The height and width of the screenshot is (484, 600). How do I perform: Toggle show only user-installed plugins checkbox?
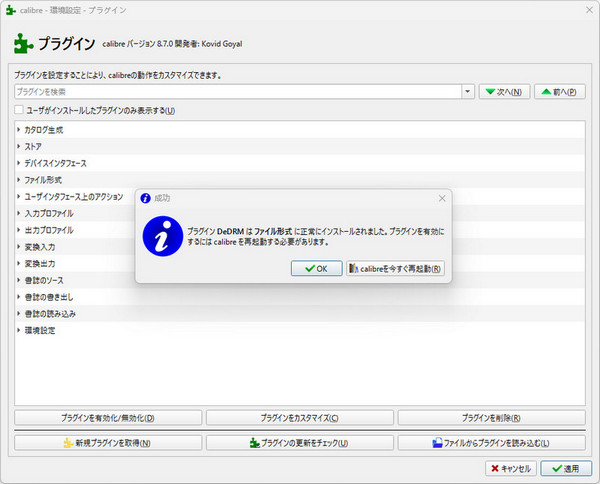(19, 110)
